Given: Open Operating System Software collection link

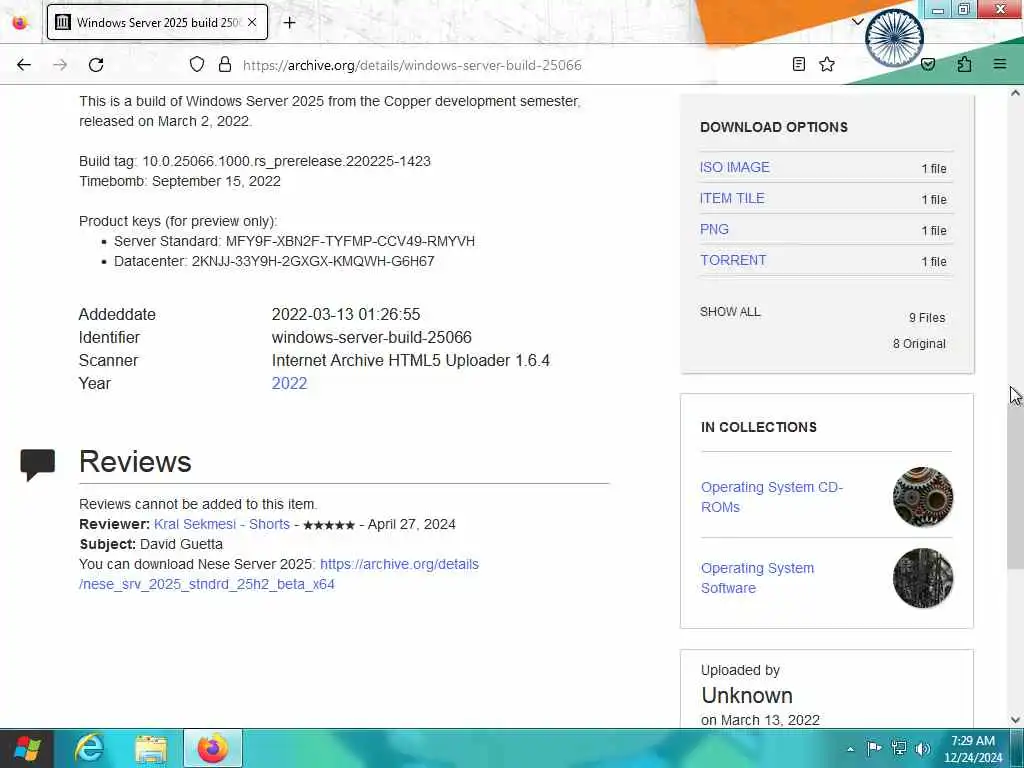Looking at the screenshot, I should click(x=757, y=578).
